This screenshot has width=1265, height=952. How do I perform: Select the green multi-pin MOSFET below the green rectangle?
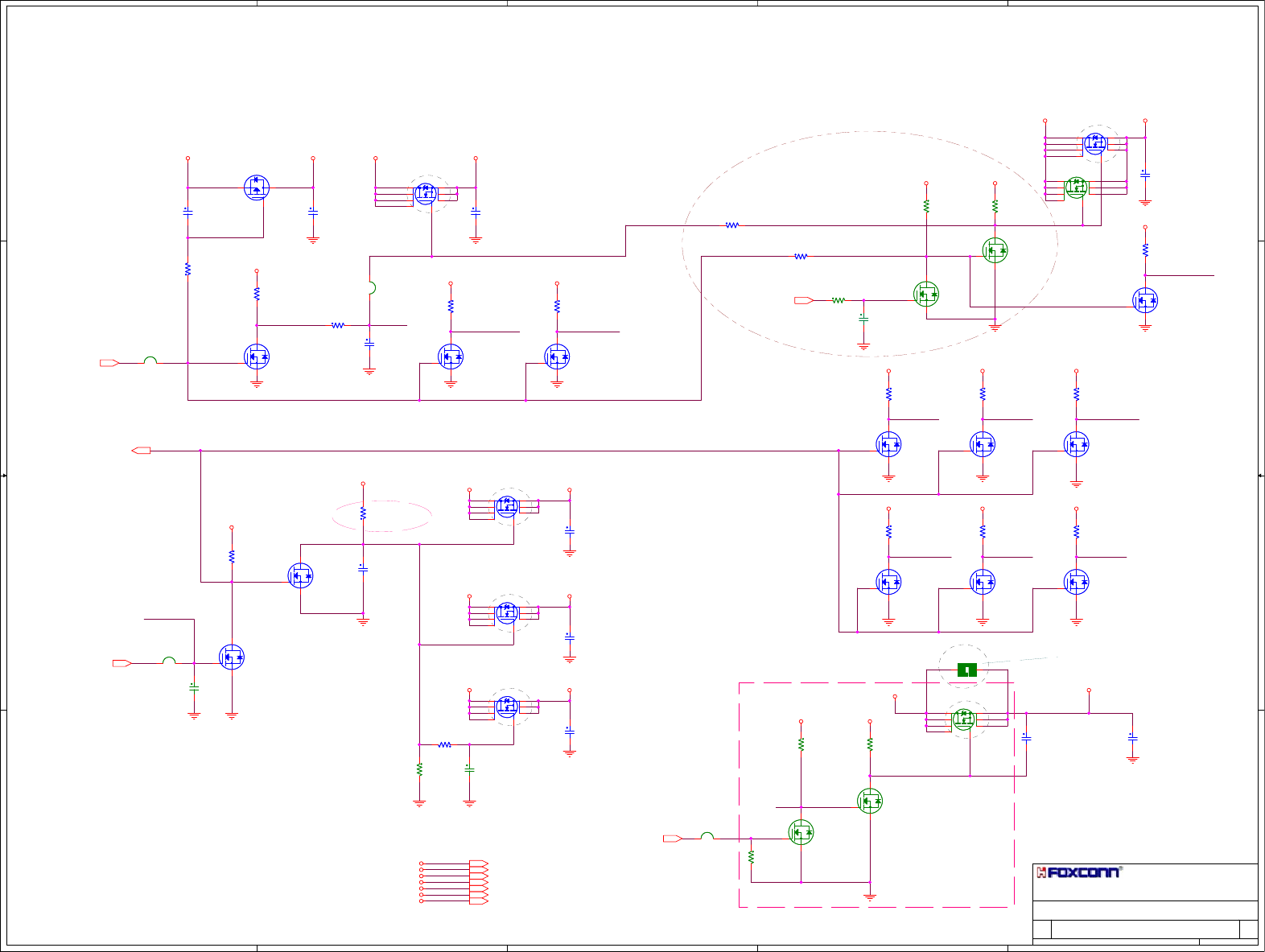pyautogui.click(x=963, y=719)
